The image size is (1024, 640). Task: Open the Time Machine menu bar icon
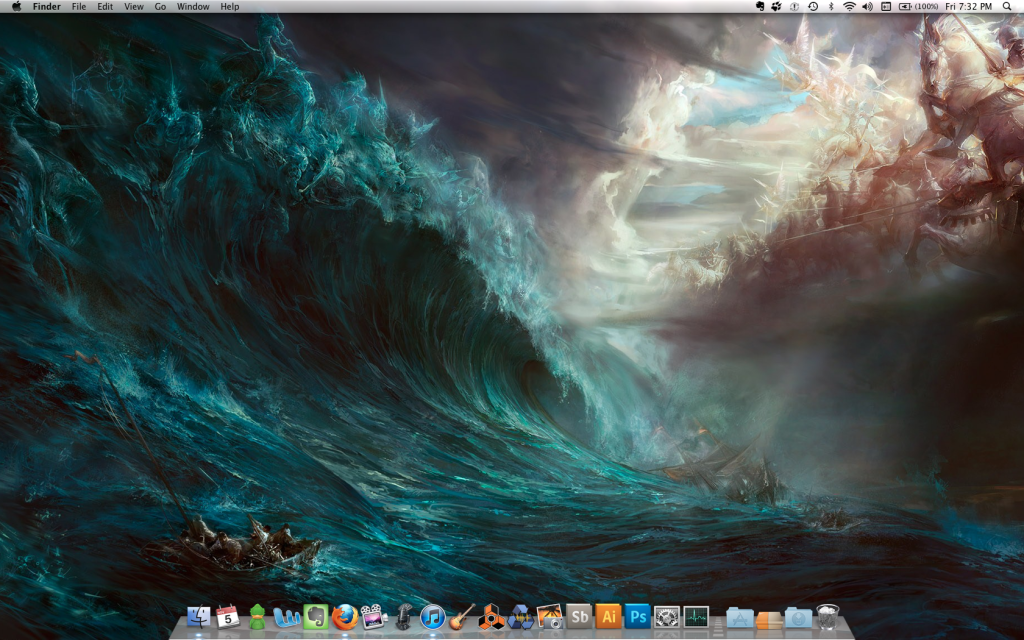tap(813, 7)
